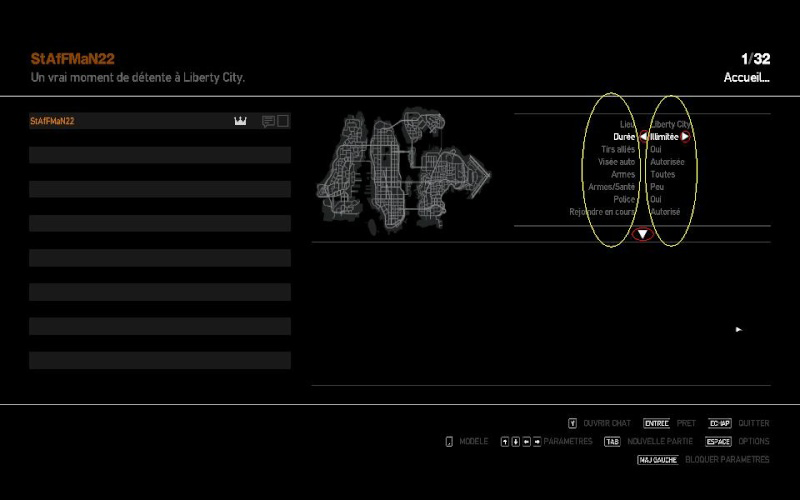Click the Toutes value for Armes
The height and width of the screenshot is (500, 800).
pyautogui.click(x=662, y=174)
